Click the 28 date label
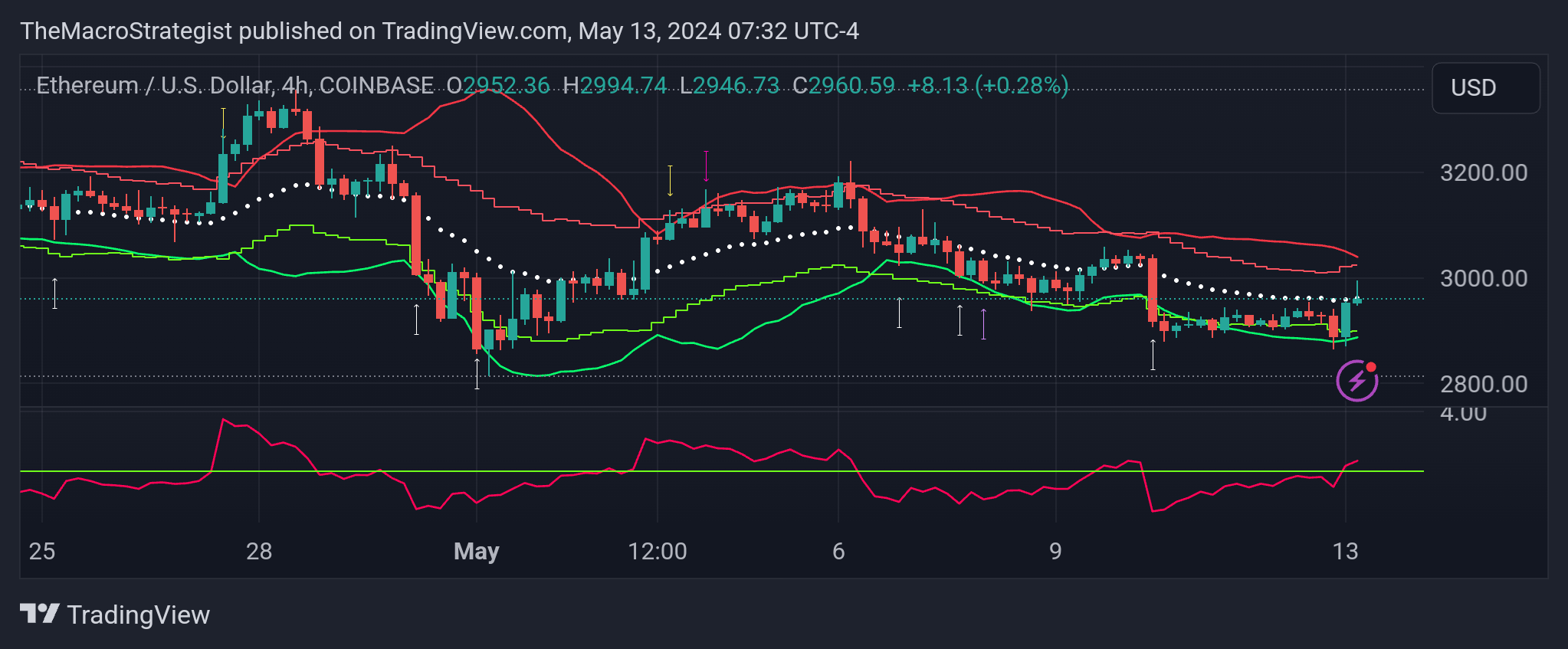Viewport: 1568px width, 649px height. (259, 552)
